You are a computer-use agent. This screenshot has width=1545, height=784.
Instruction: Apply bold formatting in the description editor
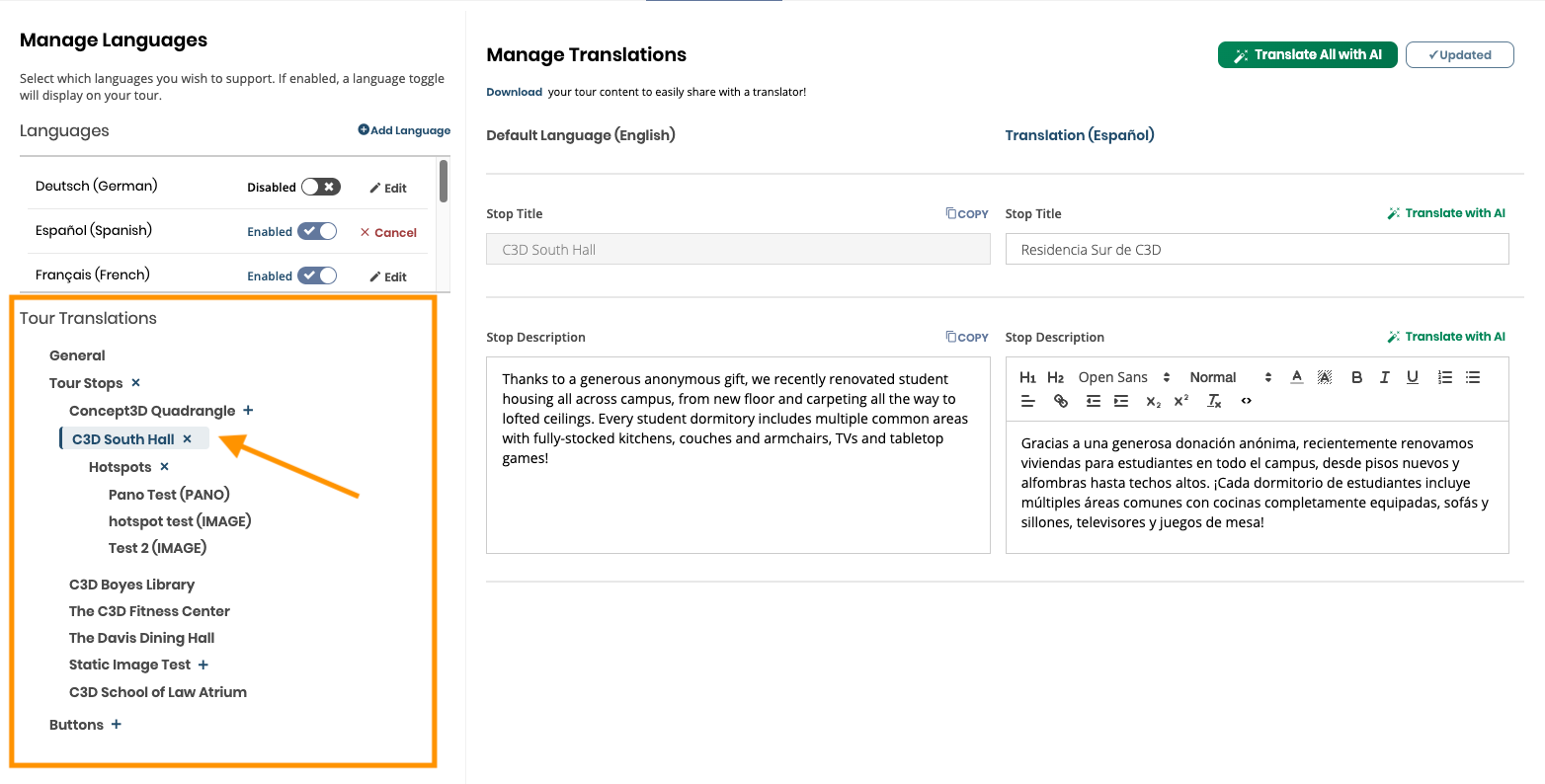click(x=1356, y=377)
